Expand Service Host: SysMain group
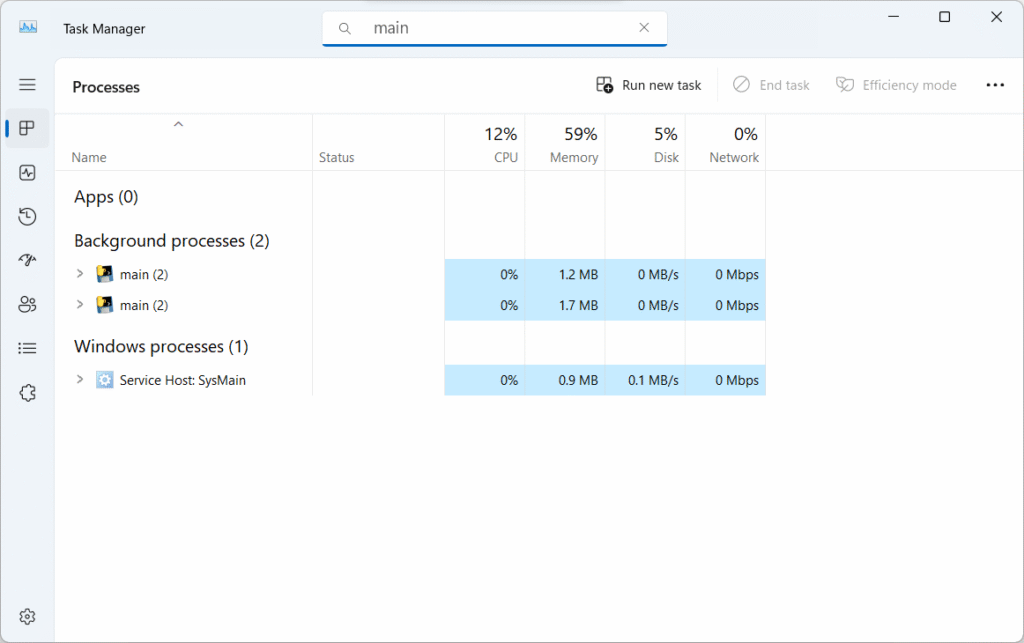Viewport: 1024px width, 643px height. [x=80, y=380]
